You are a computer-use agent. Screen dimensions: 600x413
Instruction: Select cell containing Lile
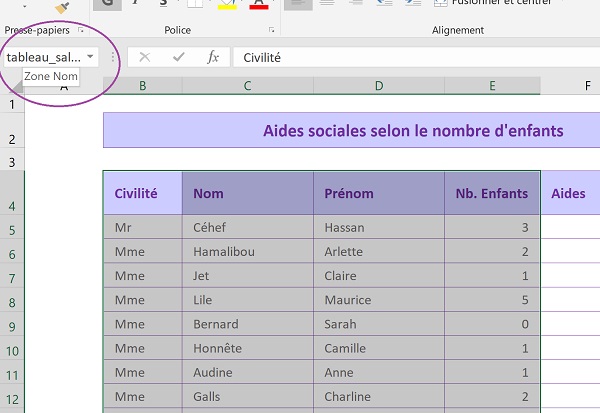(x=248, y=299)
